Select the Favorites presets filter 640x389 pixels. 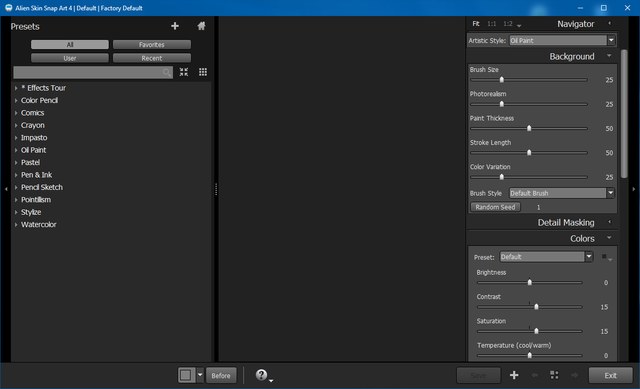(152, 44)
